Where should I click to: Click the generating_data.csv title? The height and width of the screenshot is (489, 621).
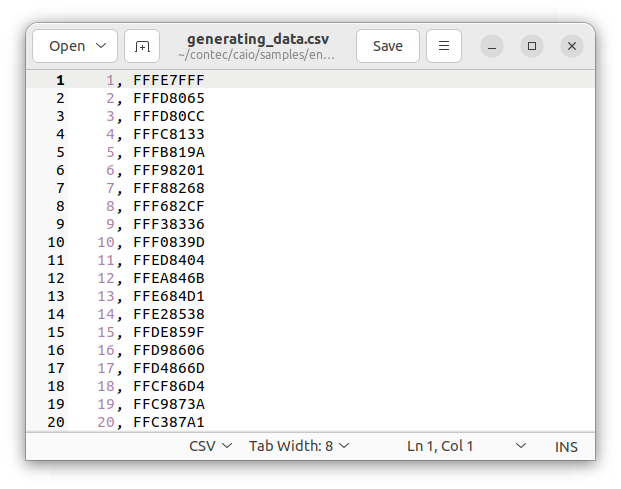(x=258, y=40)
